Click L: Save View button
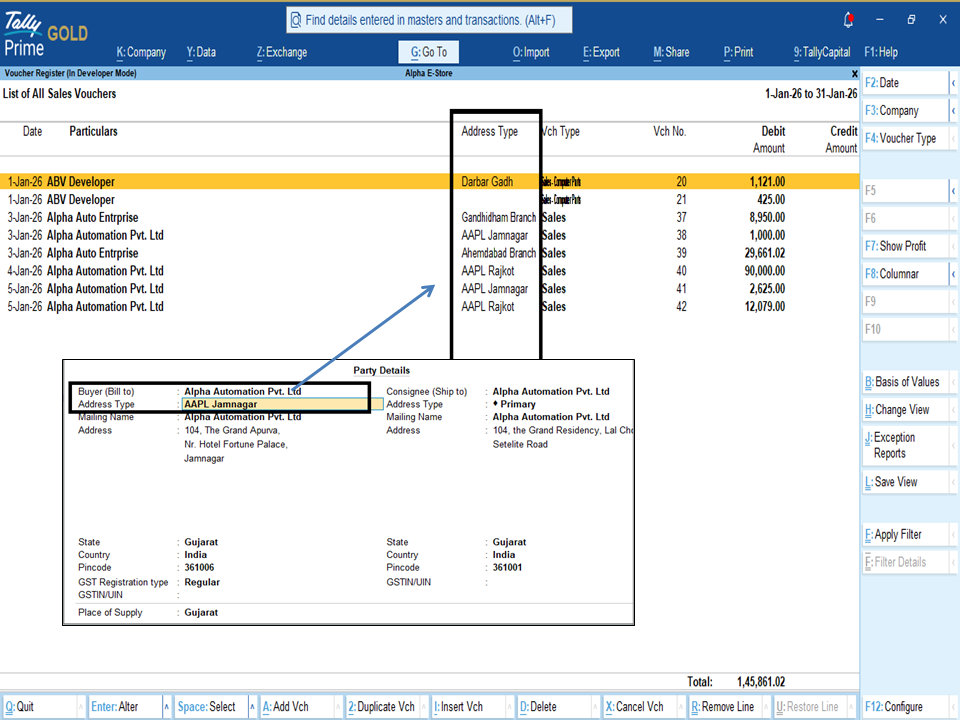The height and width of the screenshot is (720, 960). pos(906,482)
